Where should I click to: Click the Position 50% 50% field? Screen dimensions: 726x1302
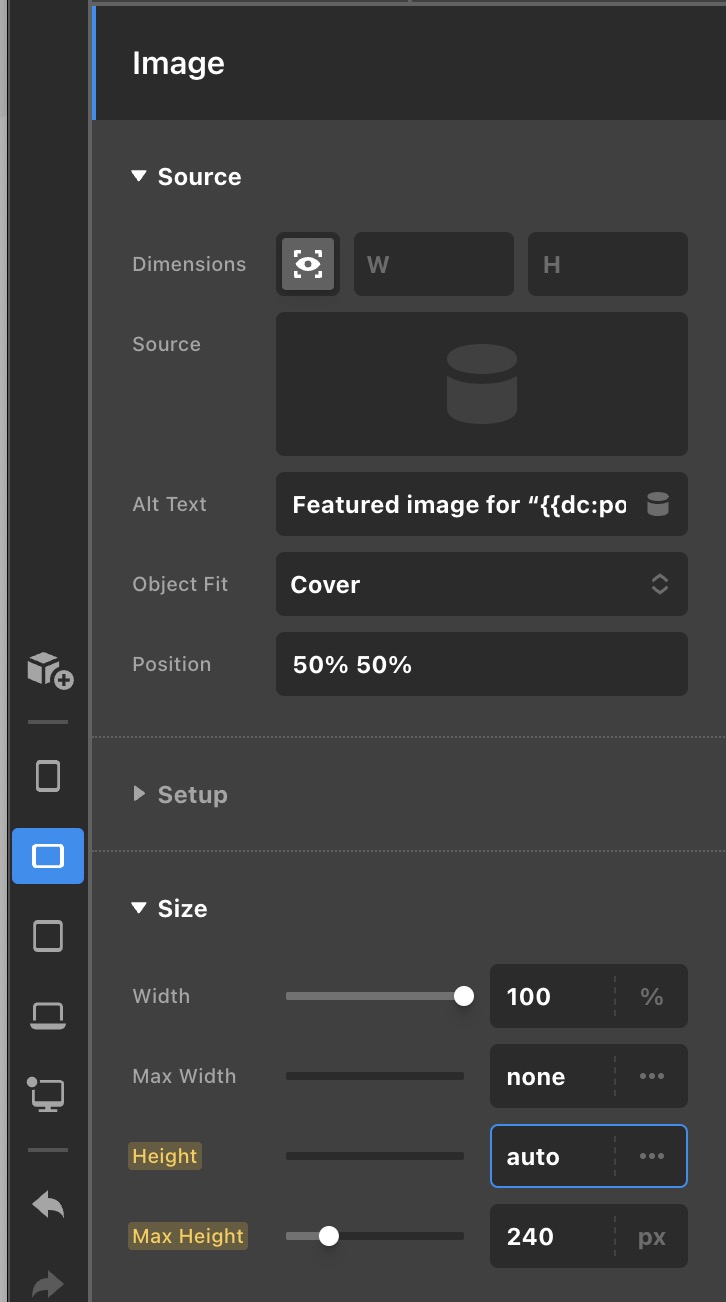[481, 664]
